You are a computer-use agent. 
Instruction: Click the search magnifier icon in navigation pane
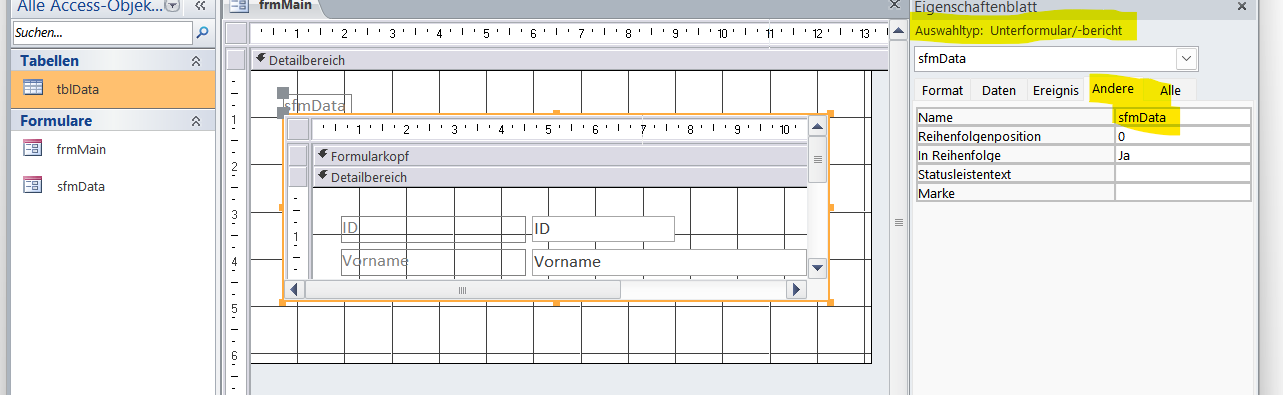click(202, 33)
